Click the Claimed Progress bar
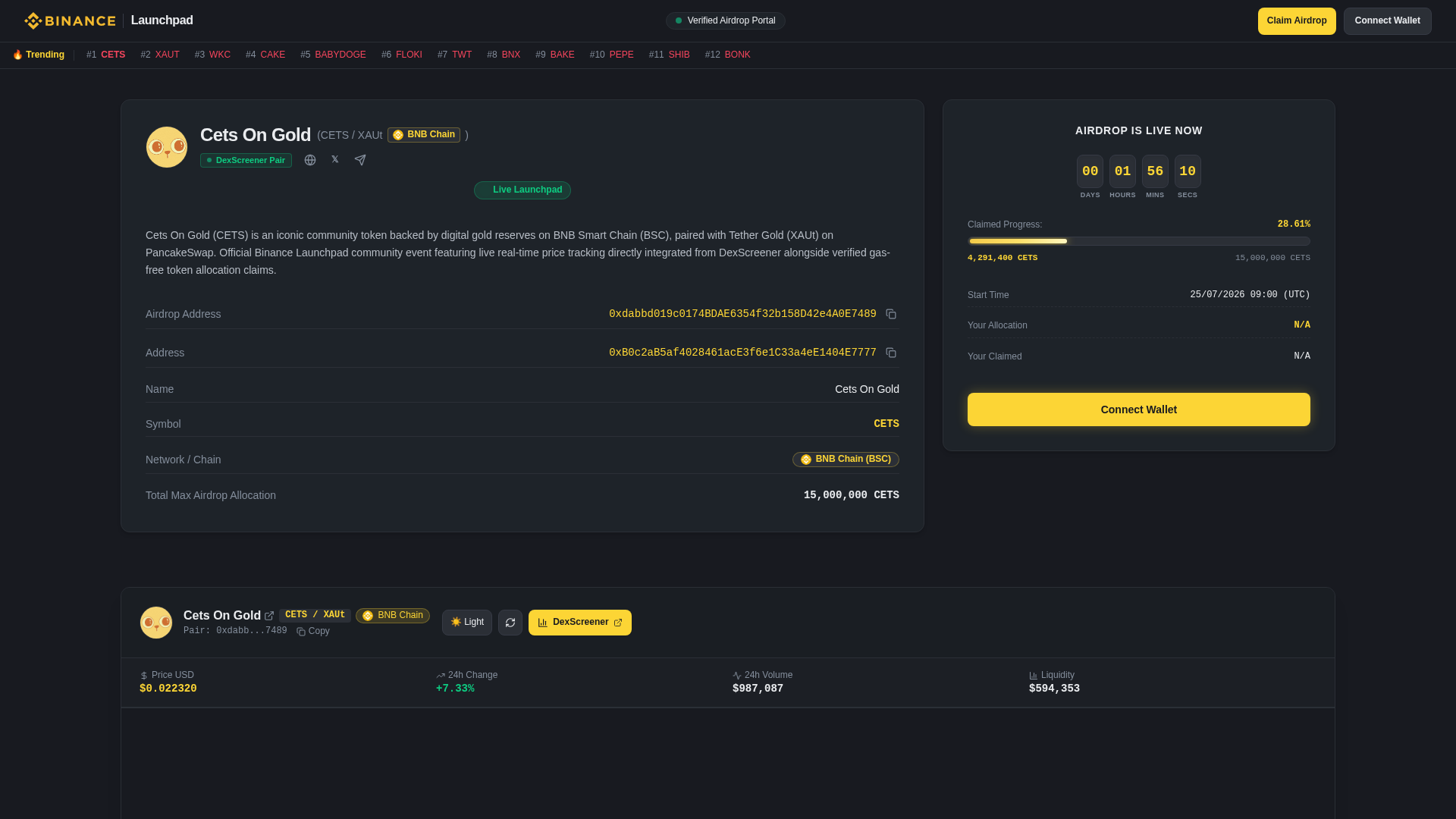Image resolution: width=1456 pixels, height=819 pixels. tap(1139, 241)
